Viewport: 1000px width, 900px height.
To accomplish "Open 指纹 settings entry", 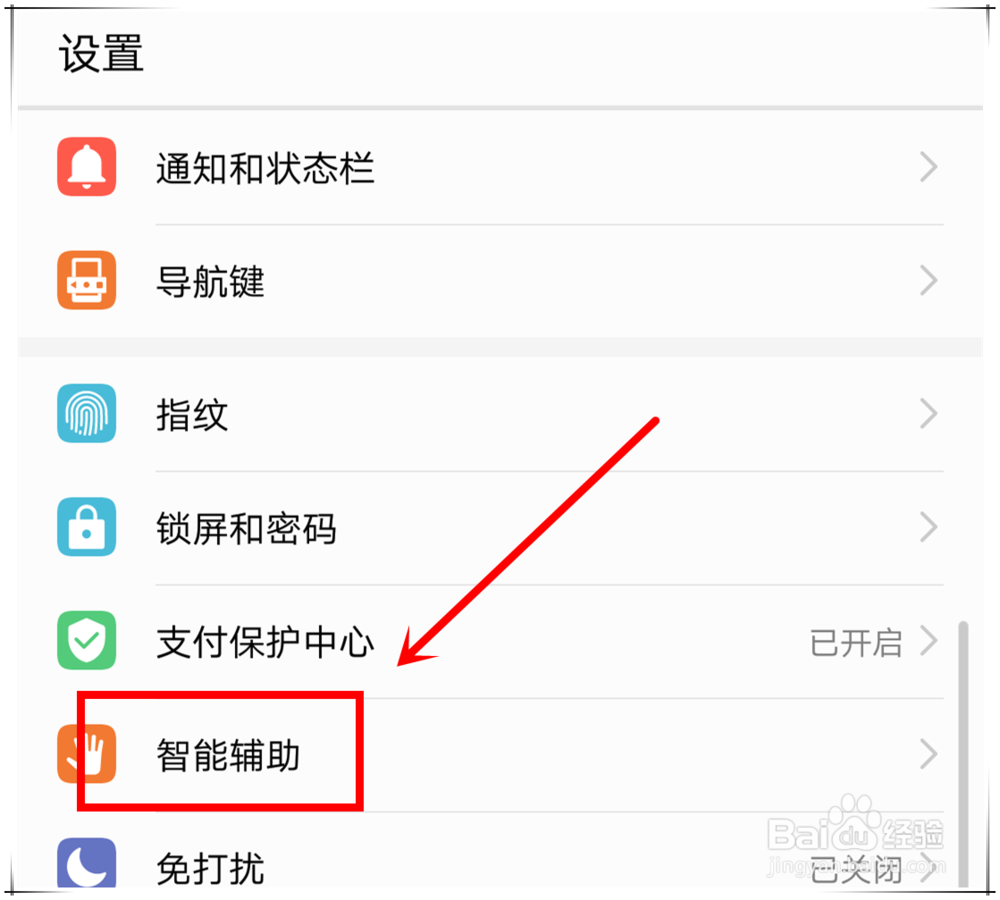I will [500, 414].
